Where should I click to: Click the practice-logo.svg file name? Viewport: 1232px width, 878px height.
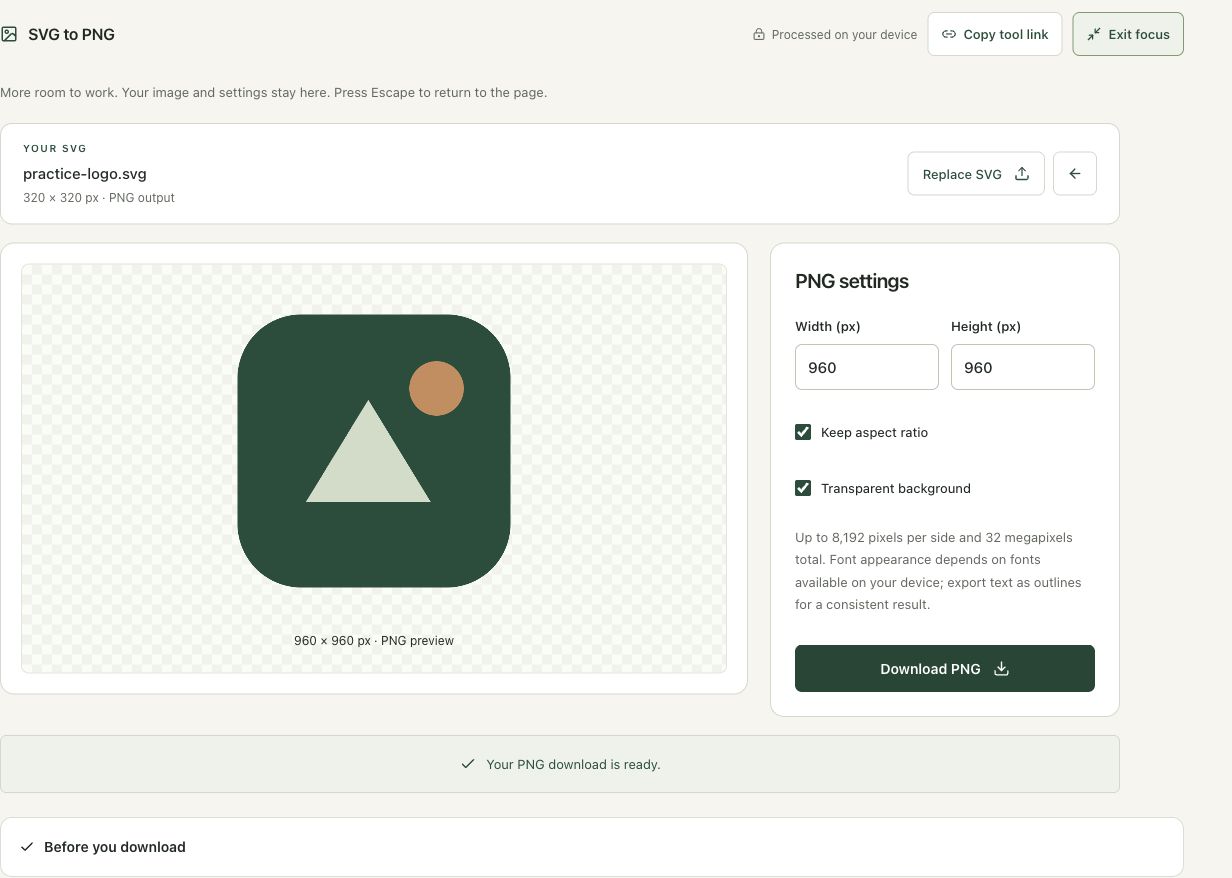(85, 174)
